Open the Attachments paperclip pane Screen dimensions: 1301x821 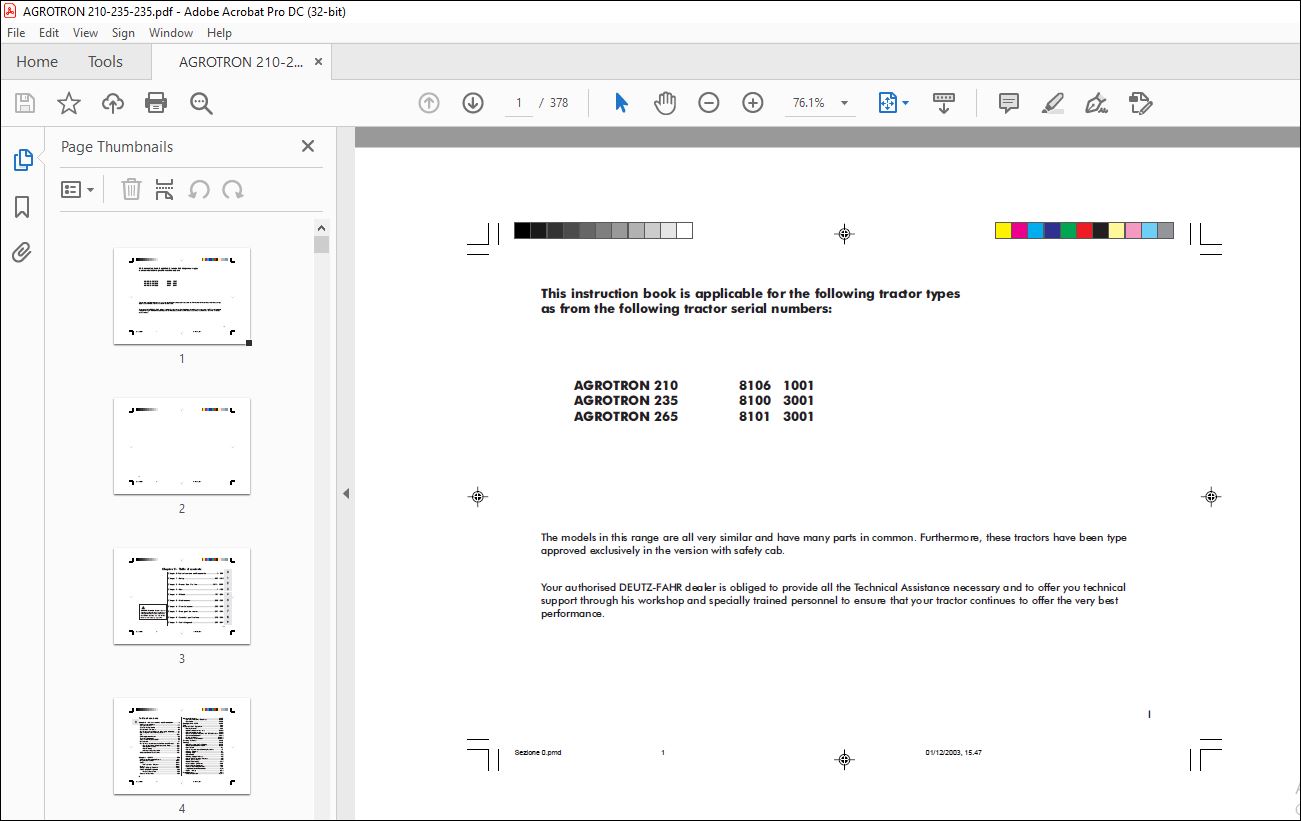(x=22, y=252)
